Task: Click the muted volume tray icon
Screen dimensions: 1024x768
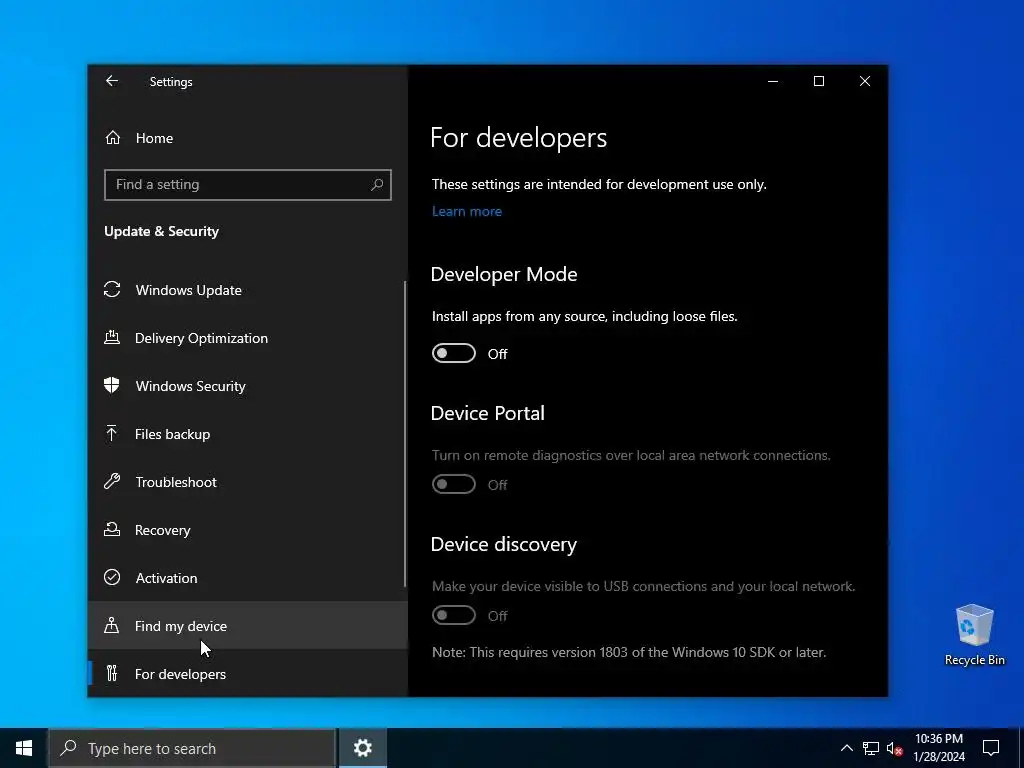Action: (x=895, y=748)
